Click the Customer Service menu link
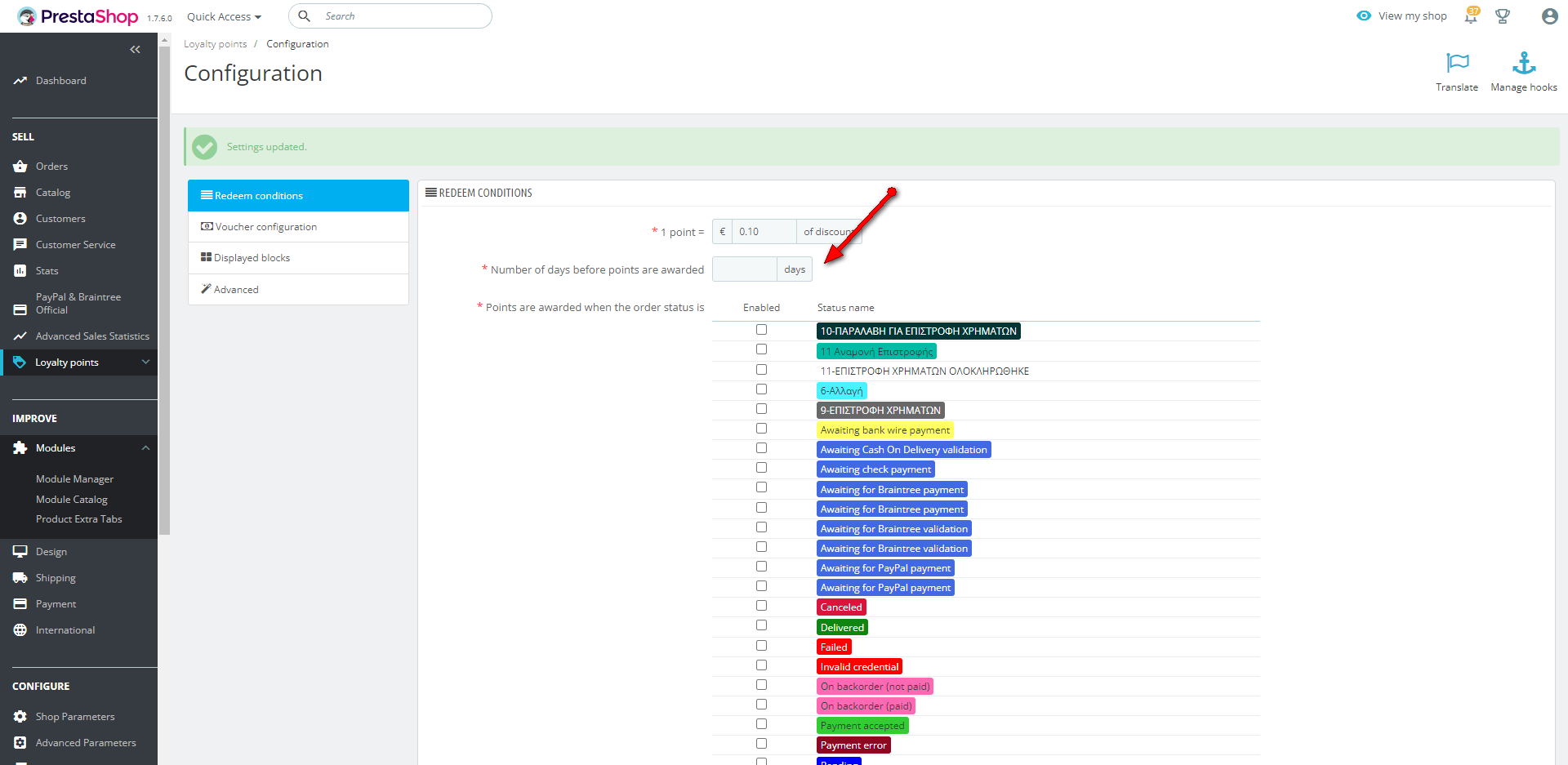 coord(76,245)
